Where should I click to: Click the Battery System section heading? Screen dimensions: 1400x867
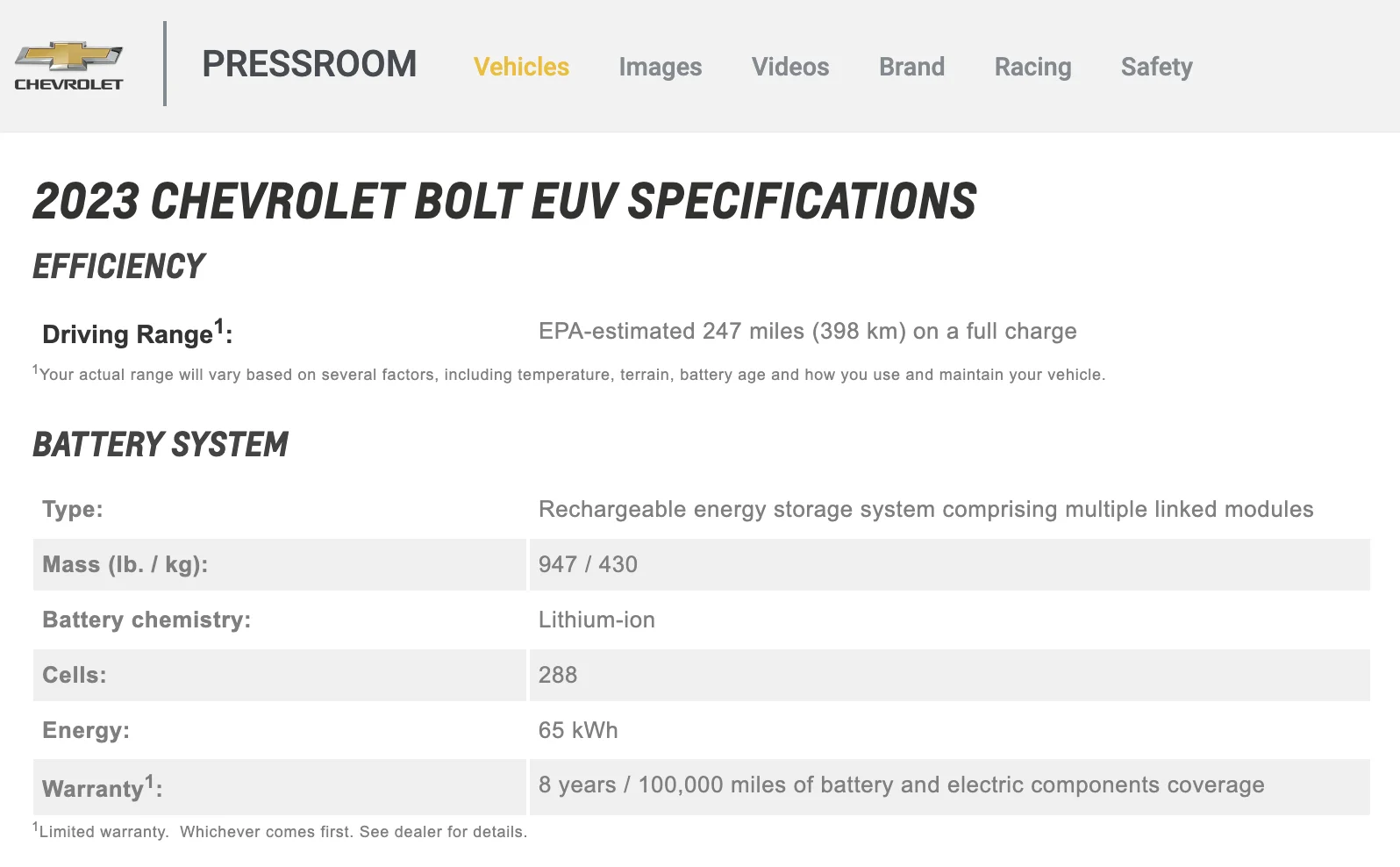pyautogui.click(x=161, y=445)
